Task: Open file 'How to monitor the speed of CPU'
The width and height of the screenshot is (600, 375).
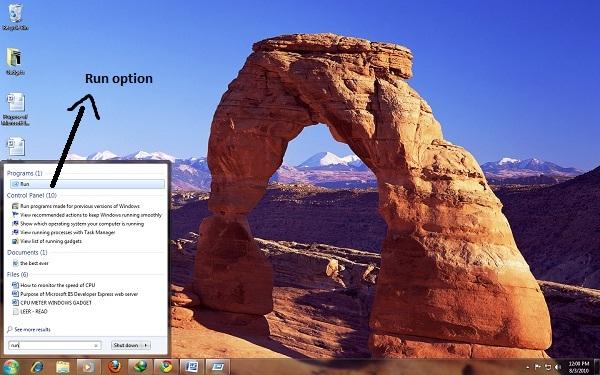Action: (57, 285)
